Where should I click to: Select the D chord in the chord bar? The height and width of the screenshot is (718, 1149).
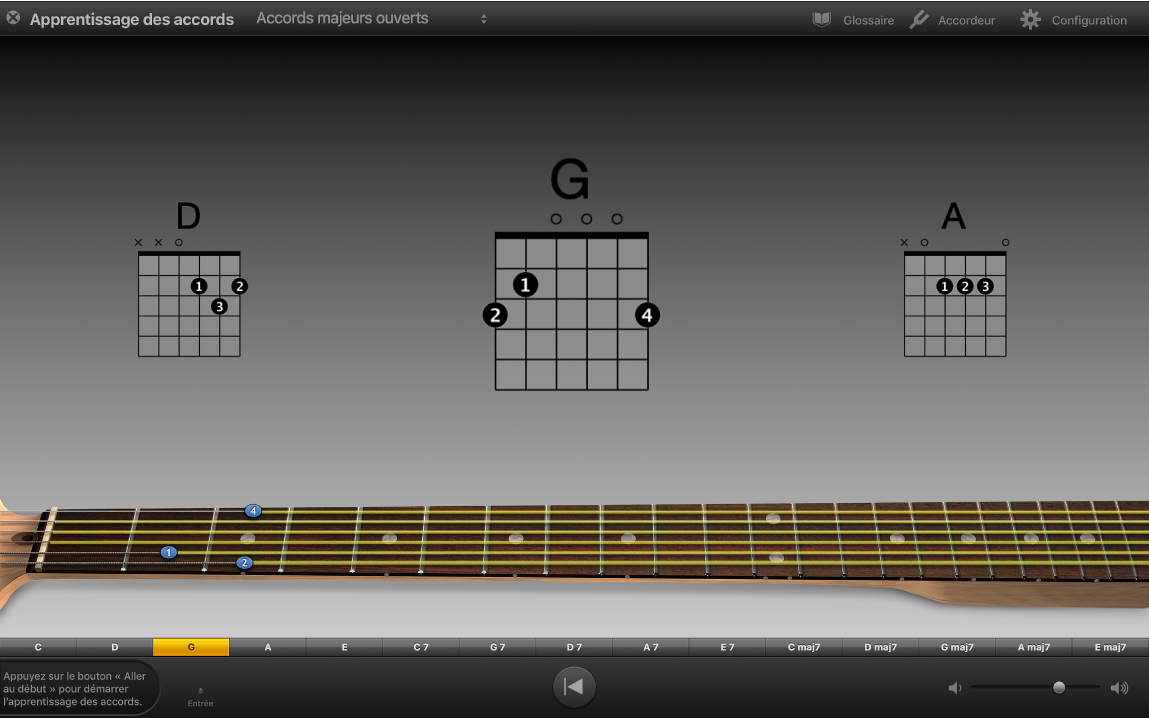click(115, 647)
